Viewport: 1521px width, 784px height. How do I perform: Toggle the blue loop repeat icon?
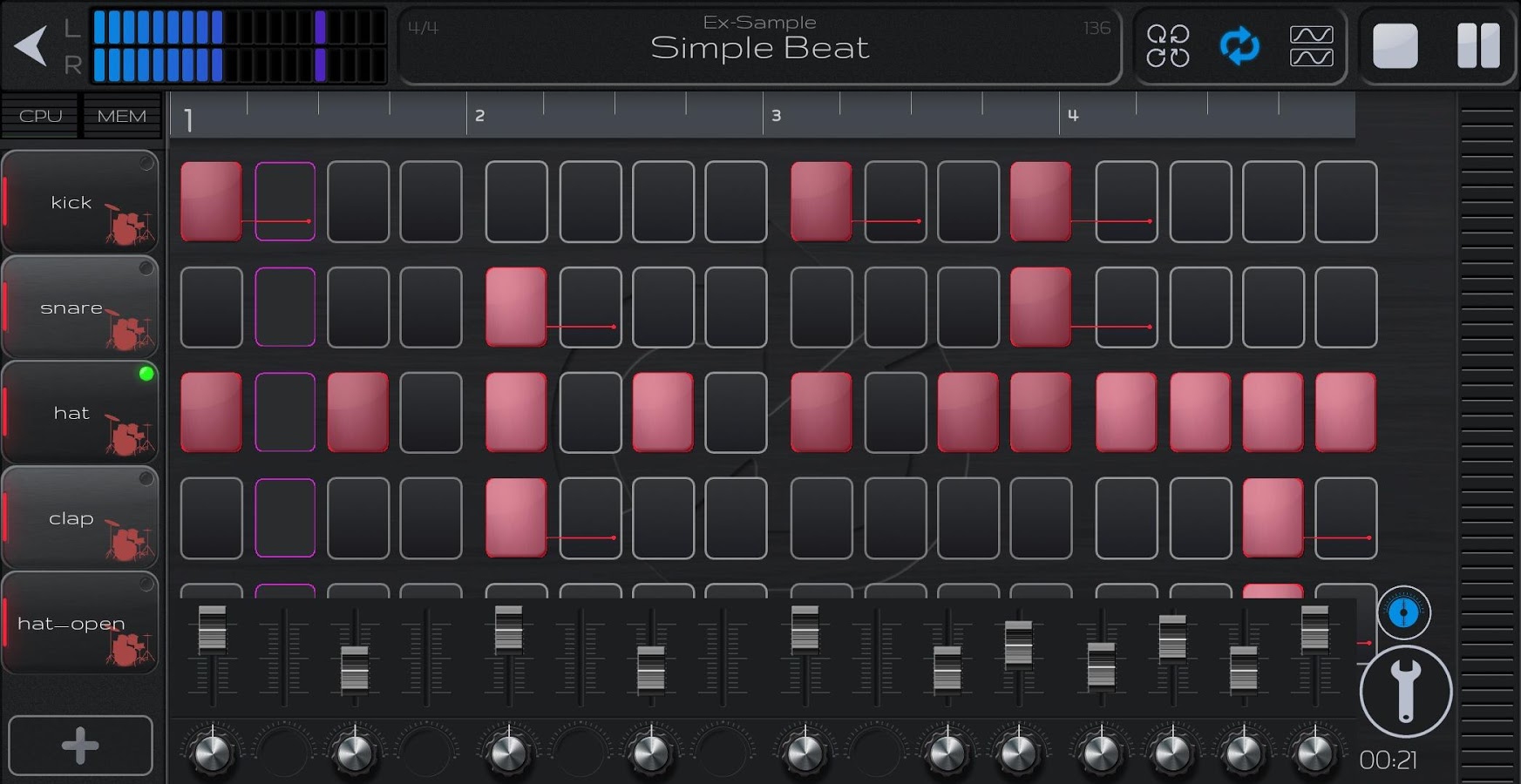(x=1239, y=46)
